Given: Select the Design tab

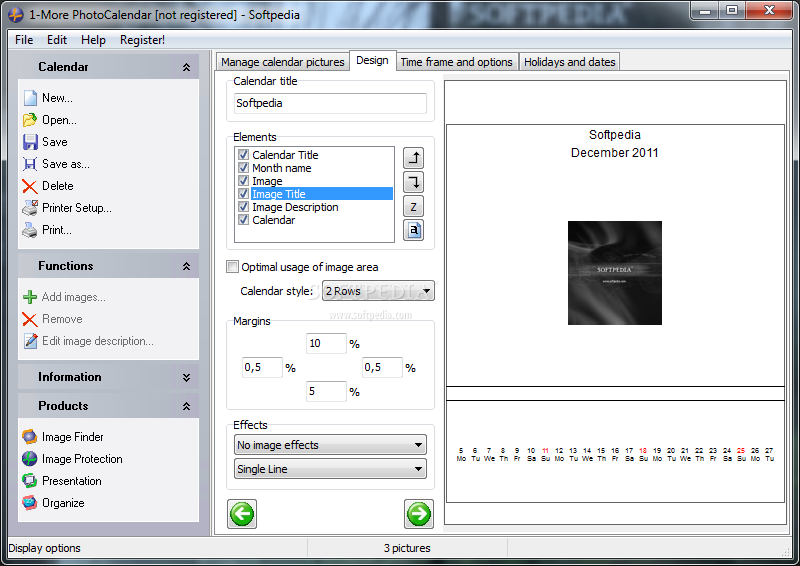Looking at the screenshot, I should pos(372,60).
